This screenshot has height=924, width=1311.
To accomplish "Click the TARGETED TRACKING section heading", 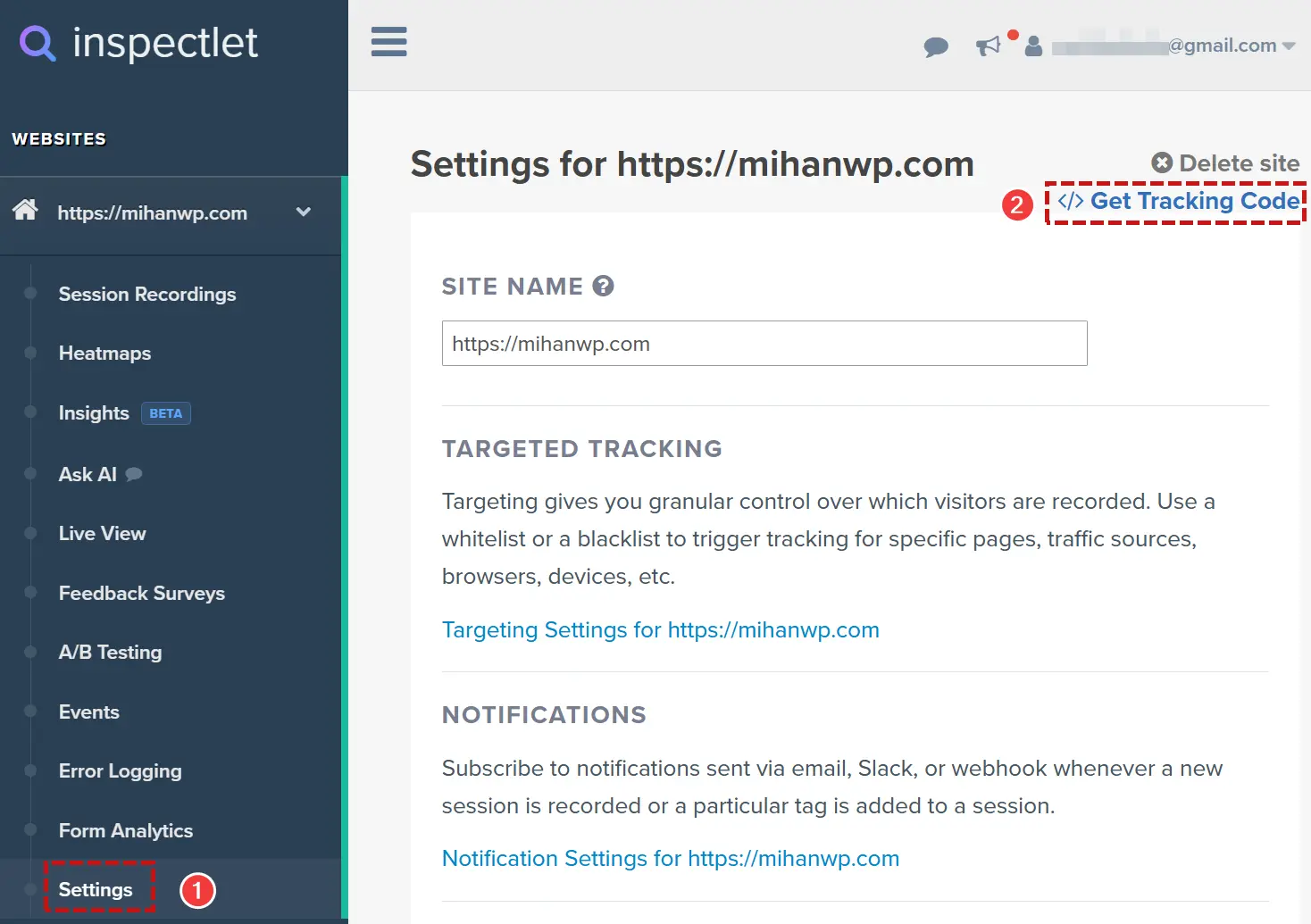I will [582, 449].
